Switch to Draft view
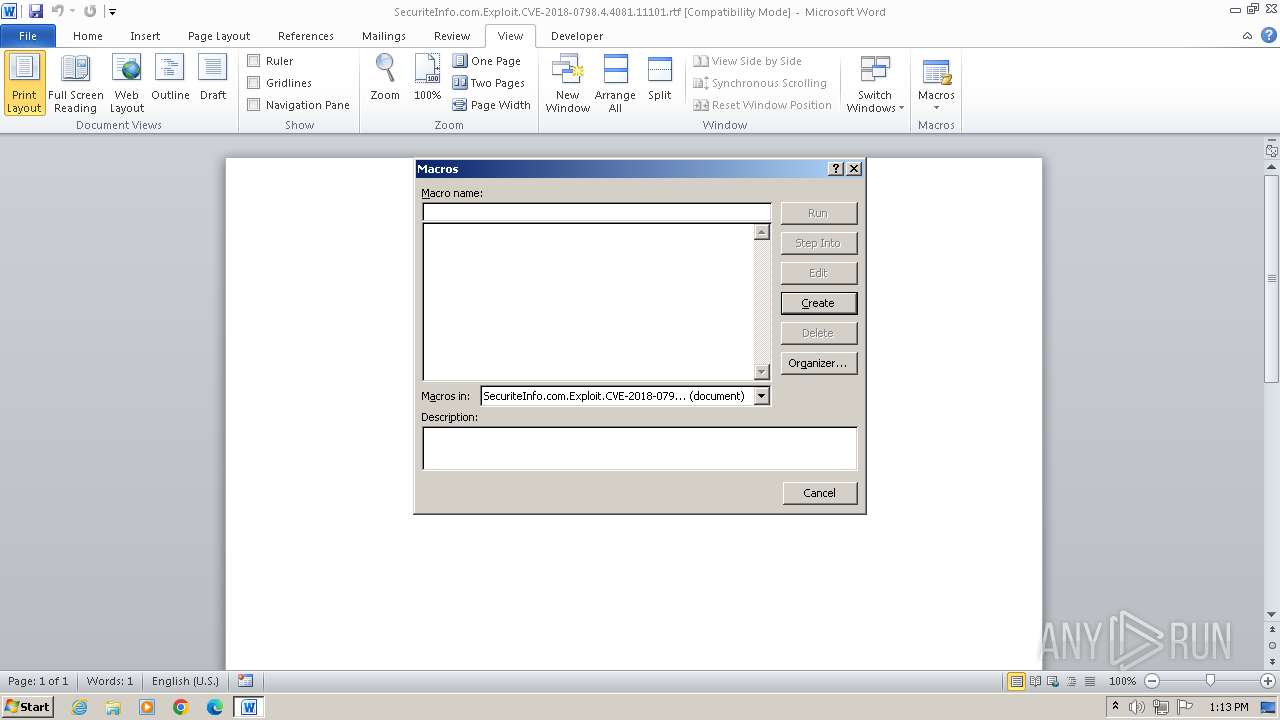1280x720 pixels. click(213, 78)
